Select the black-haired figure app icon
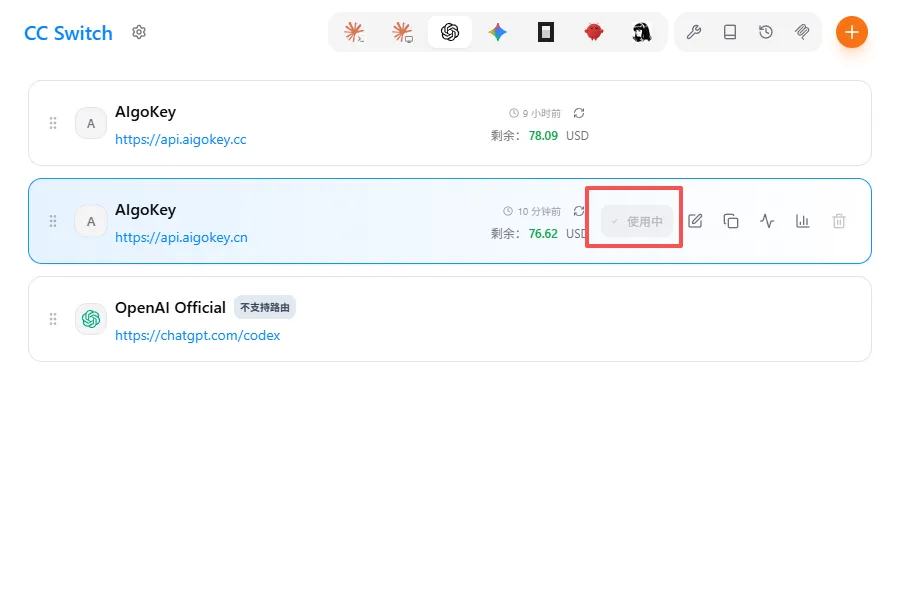 coord(642,32)
